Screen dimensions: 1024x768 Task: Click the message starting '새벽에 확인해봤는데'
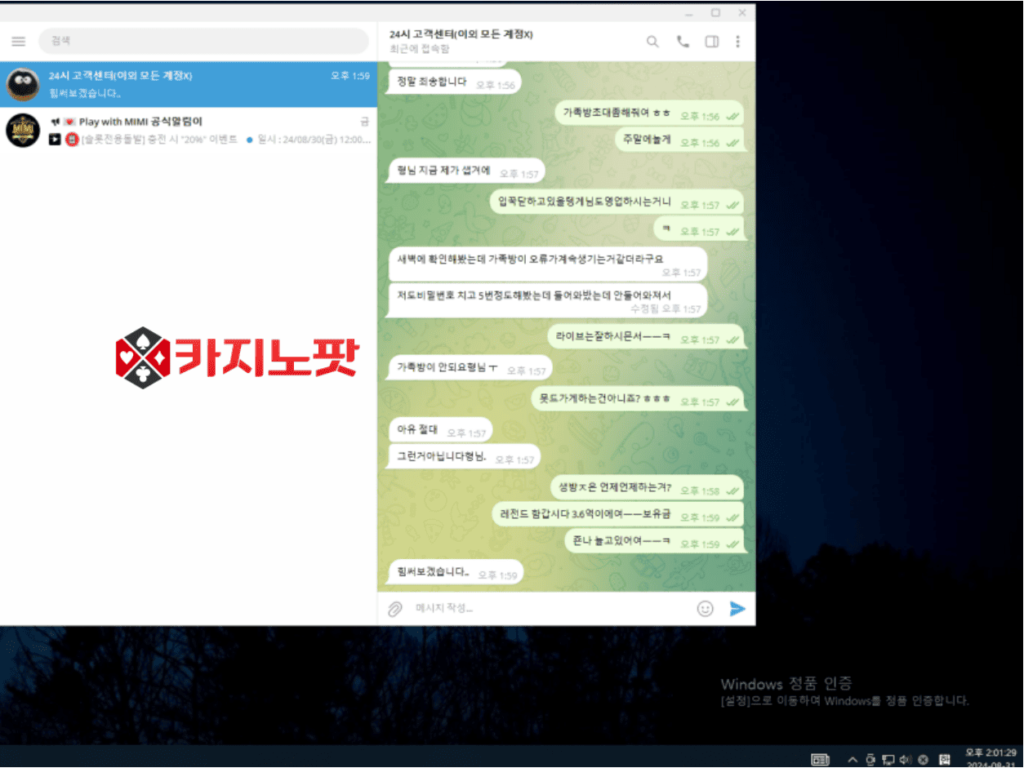[548, 264]
